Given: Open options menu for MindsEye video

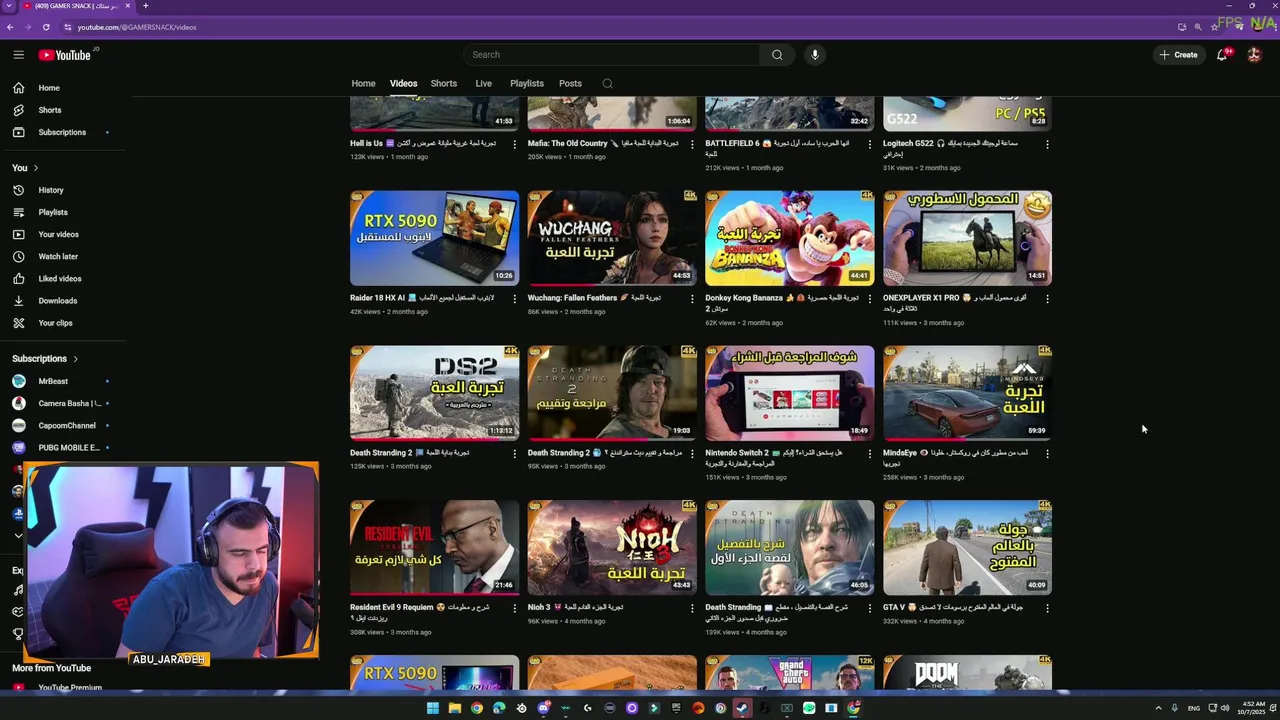Looking at the screenshot, I should tap(1047, 453).
